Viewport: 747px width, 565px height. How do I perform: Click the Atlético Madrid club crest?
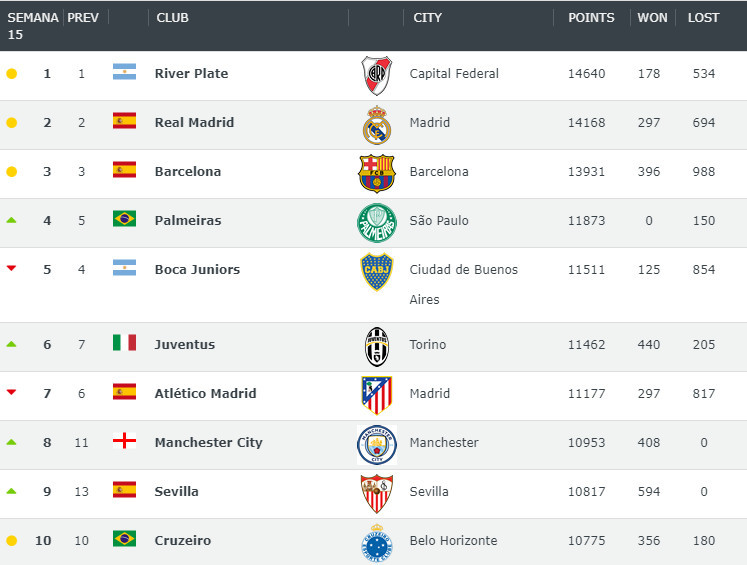[377, 395]
